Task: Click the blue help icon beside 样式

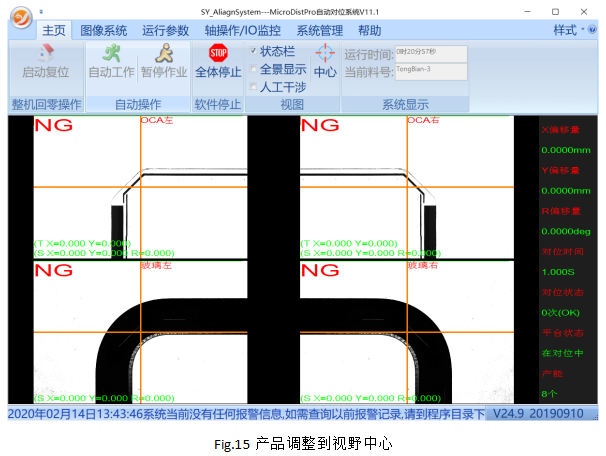Action: (596, 30)
